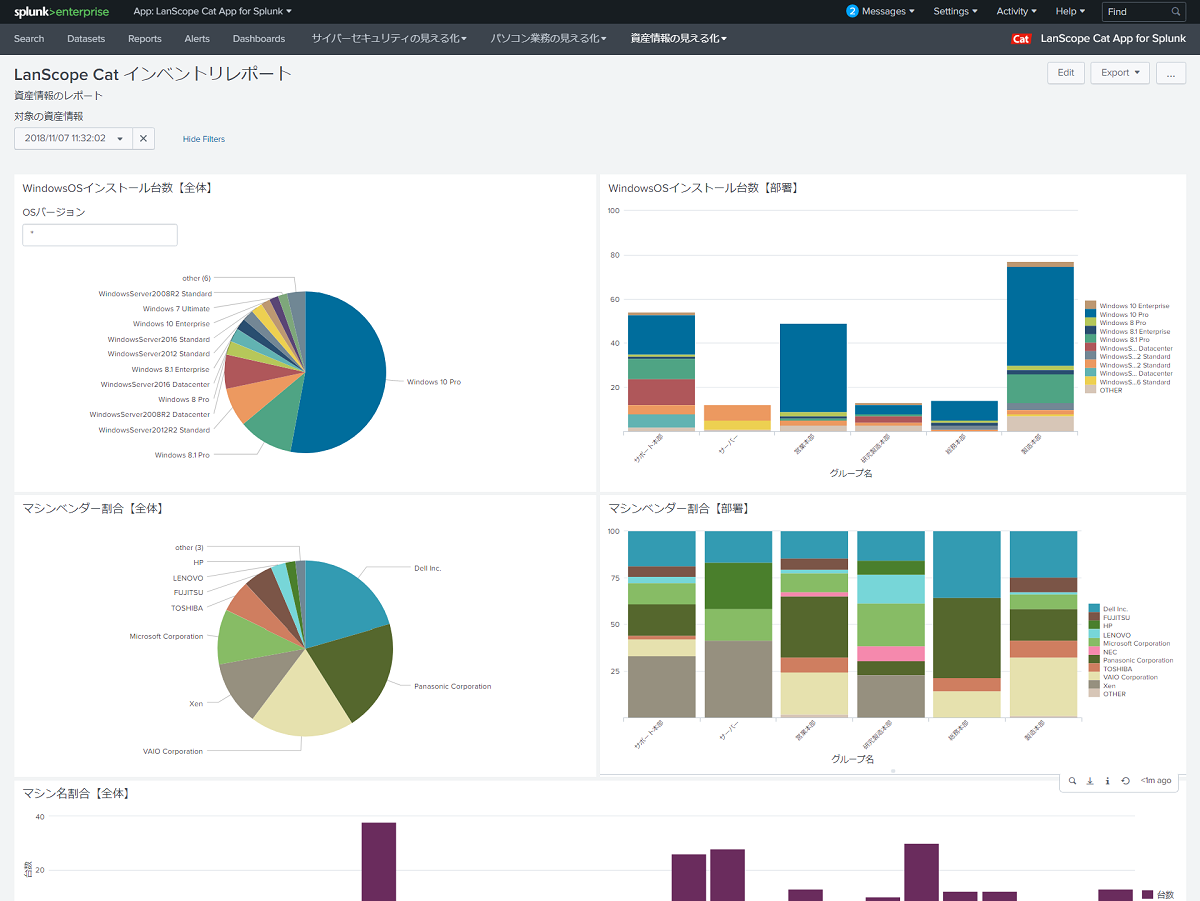This screenshot has height=901, width=1200.
Task: Open the Settings dropdown menu
Action: (956, 11)
